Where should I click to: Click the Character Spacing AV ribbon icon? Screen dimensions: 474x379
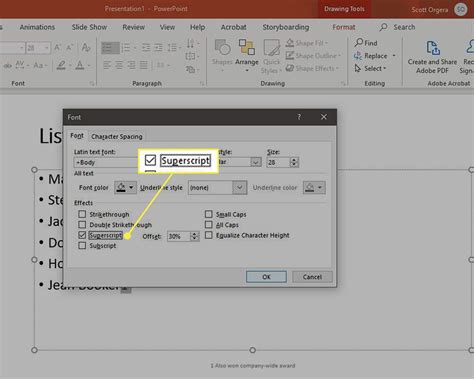click(21, 65)
